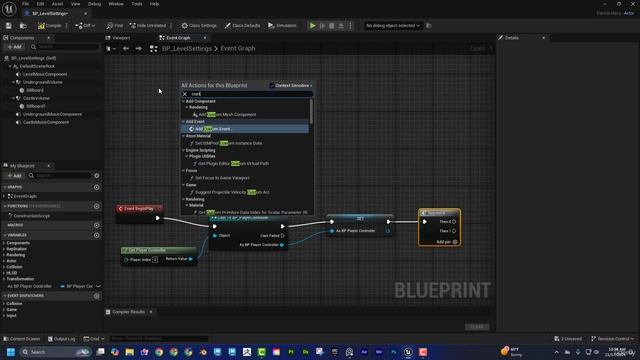Click the Find toolbar button
Viewport: 640px width, 360px height.
(115, 26)
